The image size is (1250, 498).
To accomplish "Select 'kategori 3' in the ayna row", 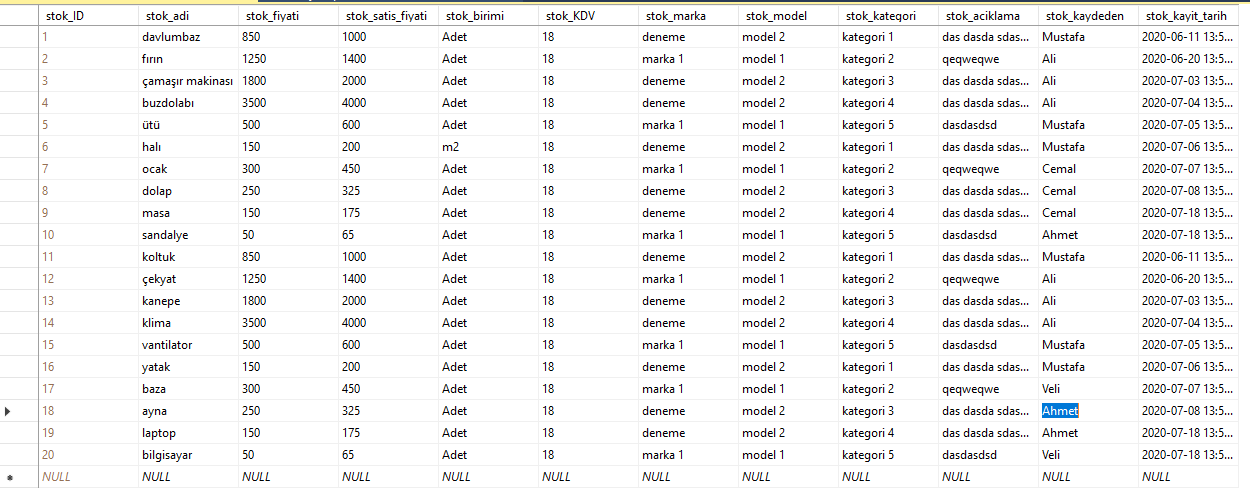I will coord(888,411).
